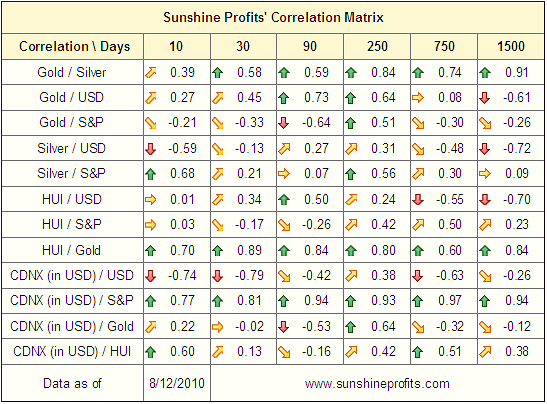Viewport: 547px width, 404px height.
Task: Click the CDNX (in USD) / S&P row label
Action: 72,300
